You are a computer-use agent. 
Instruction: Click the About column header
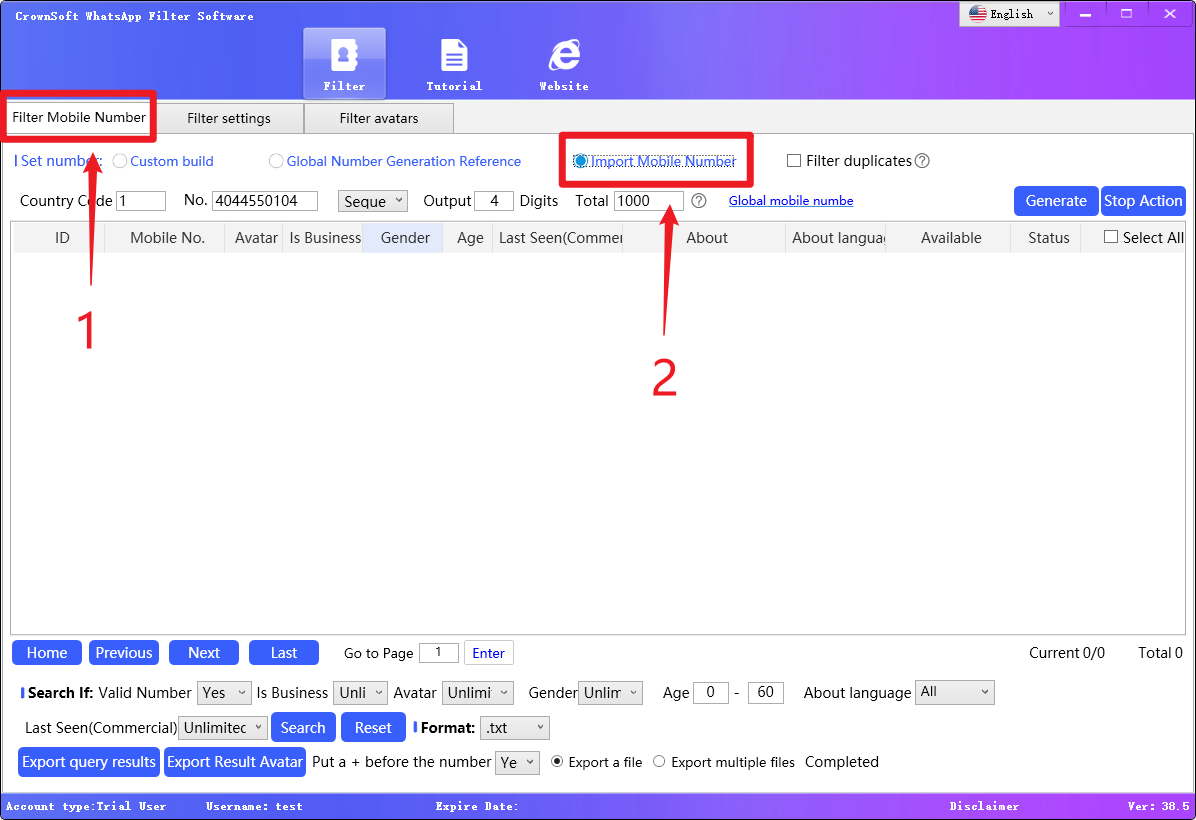(x=706, y=238)
